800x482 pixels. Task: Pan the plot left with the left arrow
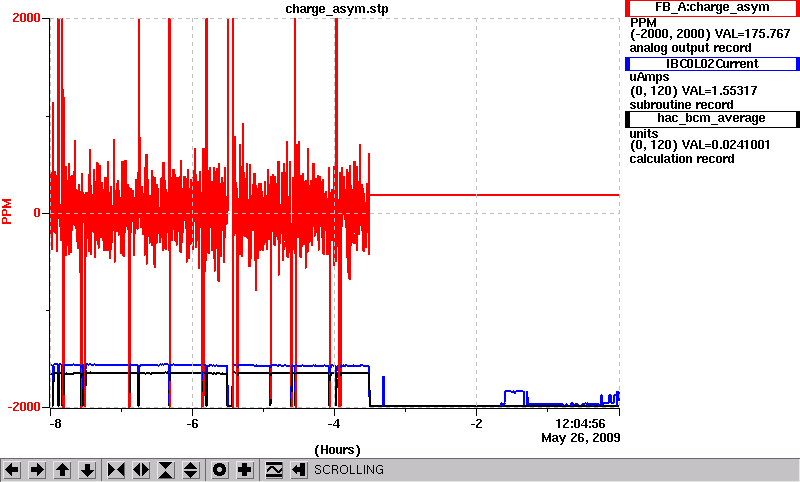12,470
